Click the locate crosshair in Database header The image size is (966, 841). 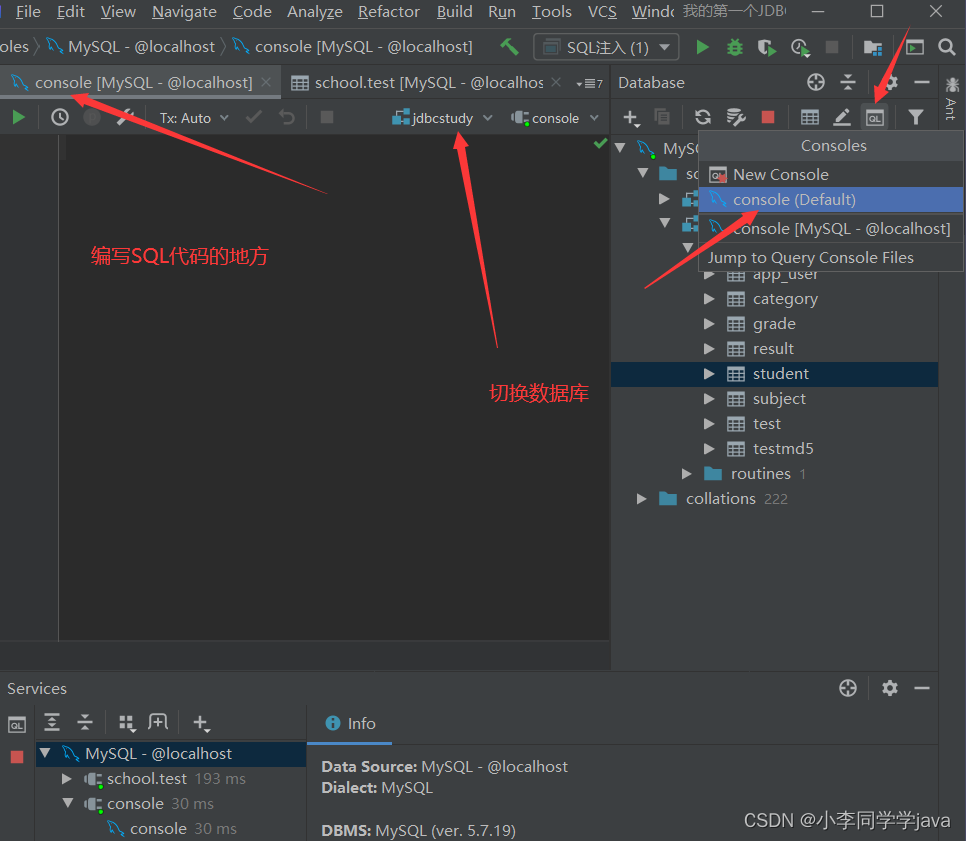tap(816, 82)
